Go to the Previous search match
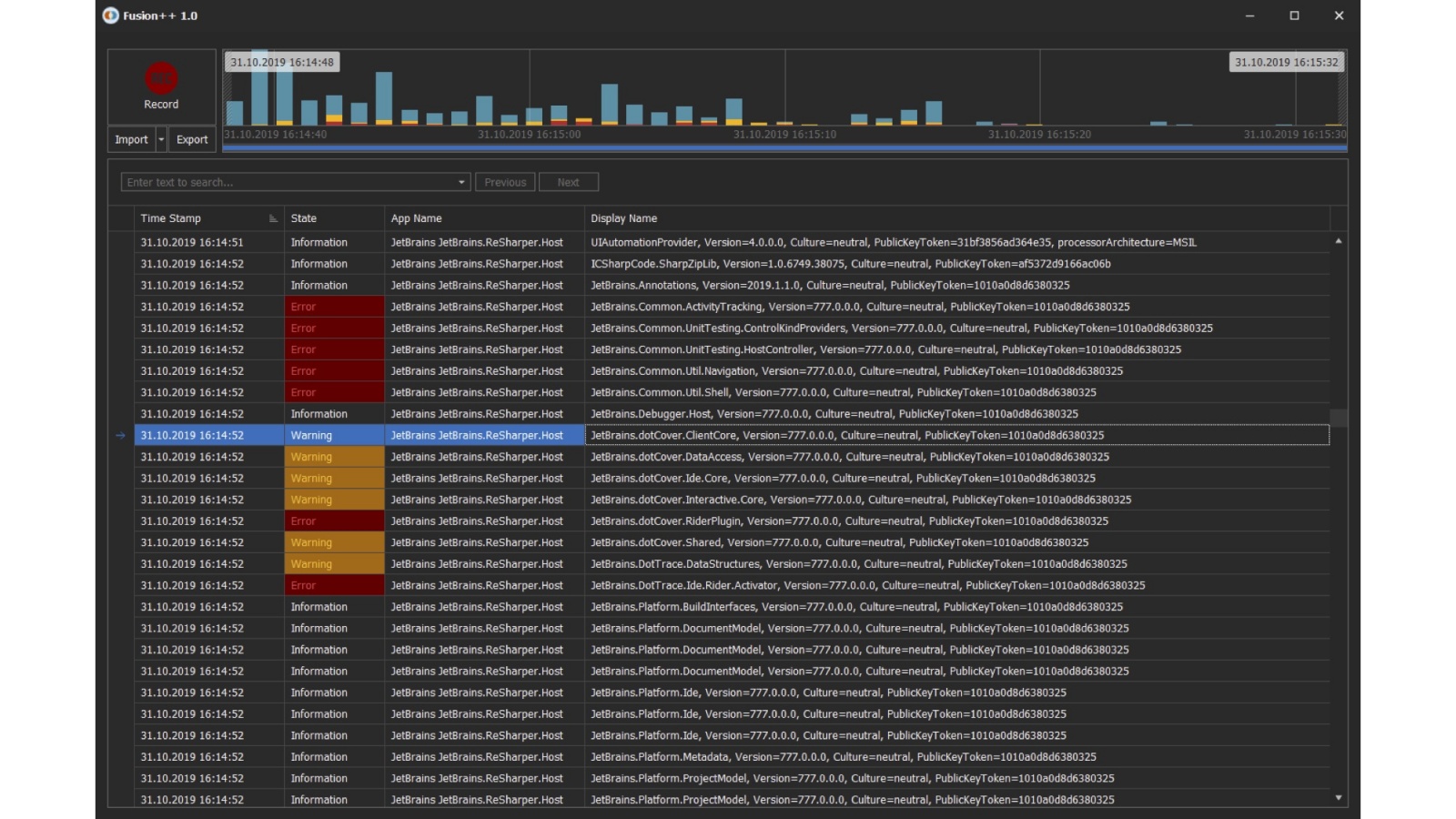Viewport: 1456px width, 819px height. pyautogui.click(x=505, y=182)
